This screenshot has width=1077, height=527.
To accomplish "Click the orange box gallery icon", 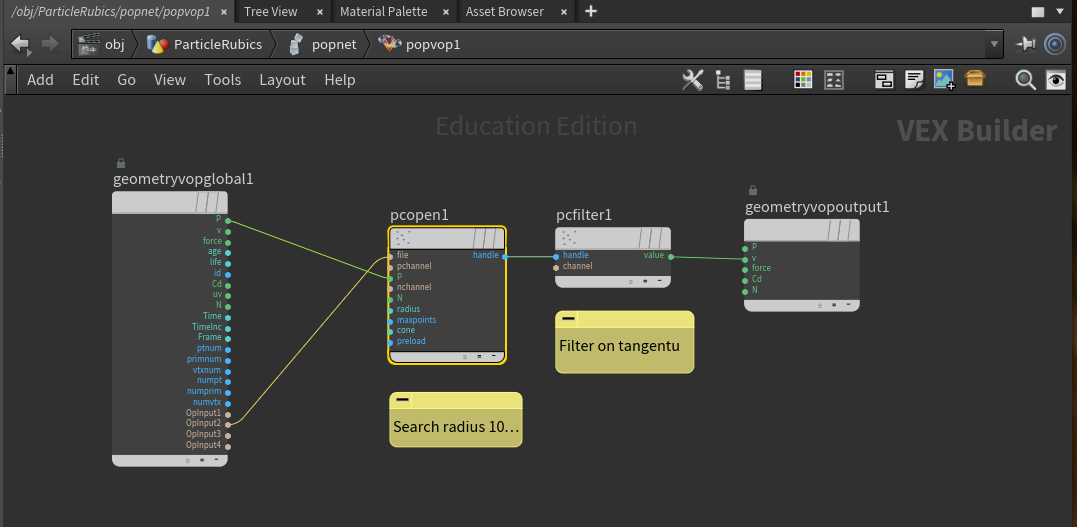I will click(x=975, y=80).
